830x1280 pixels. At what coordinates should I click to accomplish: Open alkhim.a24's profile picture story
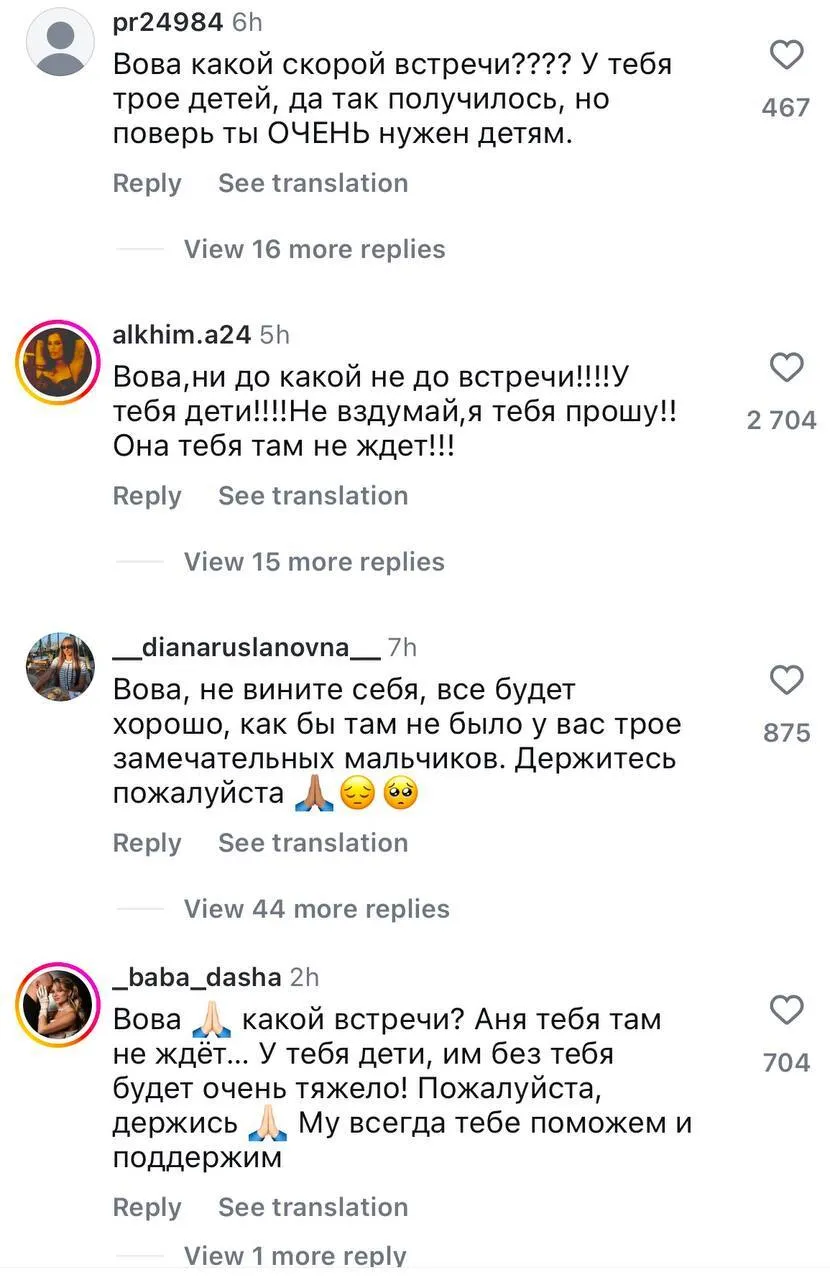(x=60, y=360)
